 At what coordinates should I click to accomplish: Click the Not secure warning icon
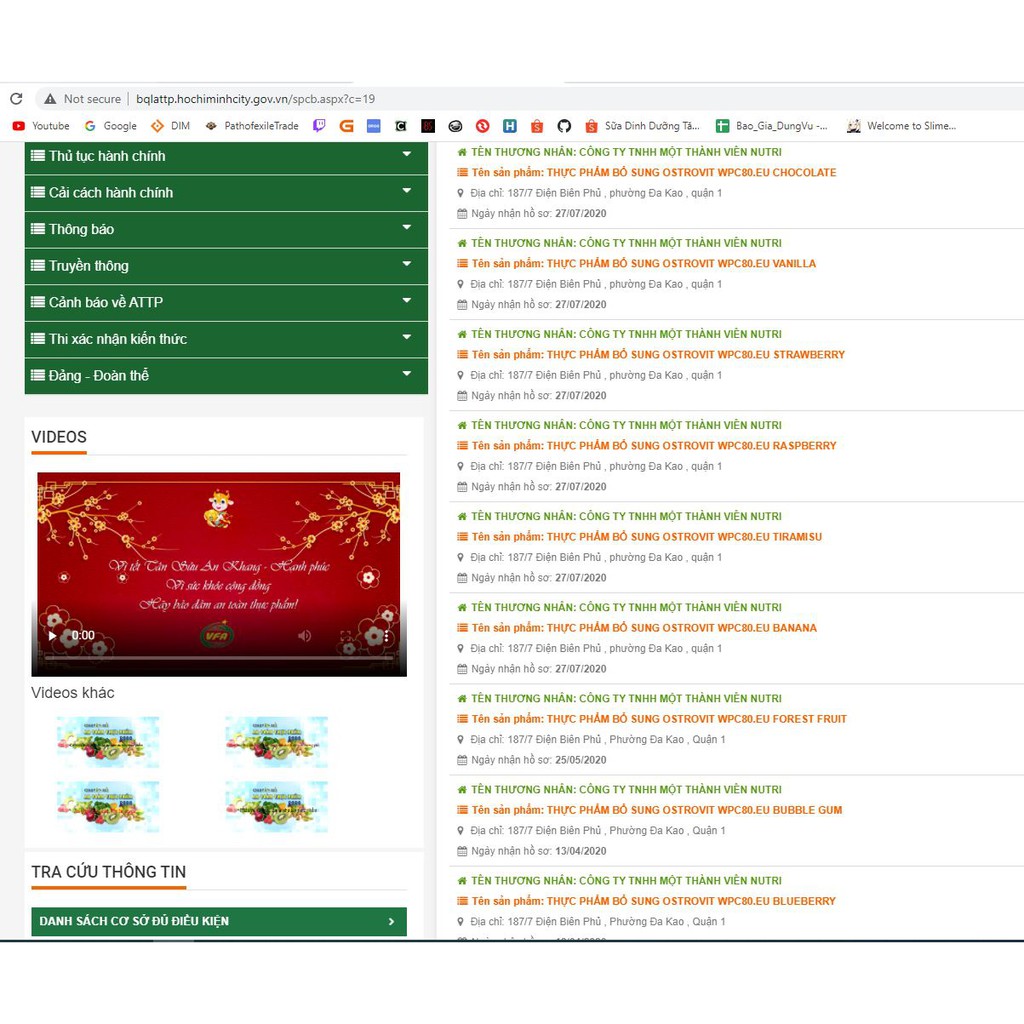click(x=50, y=99)
